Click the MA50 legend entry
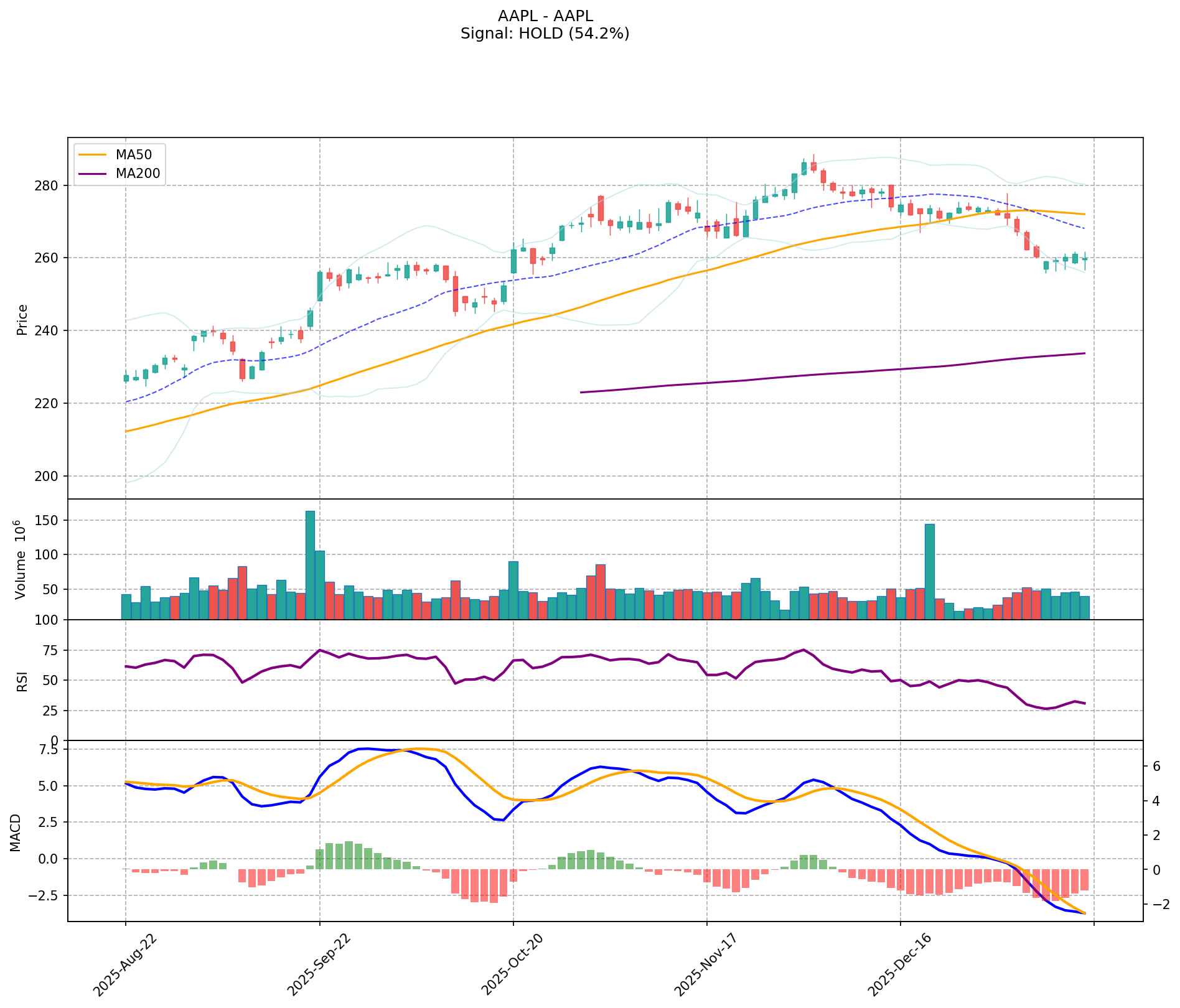The image size is (1180, 1008). 133,154
